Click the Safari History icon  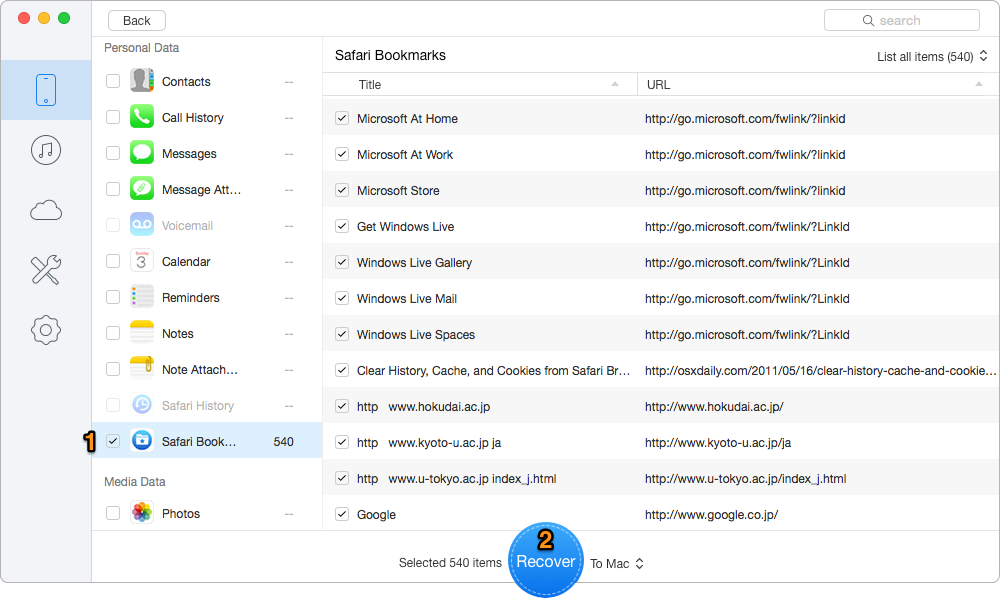coord(142,405)
